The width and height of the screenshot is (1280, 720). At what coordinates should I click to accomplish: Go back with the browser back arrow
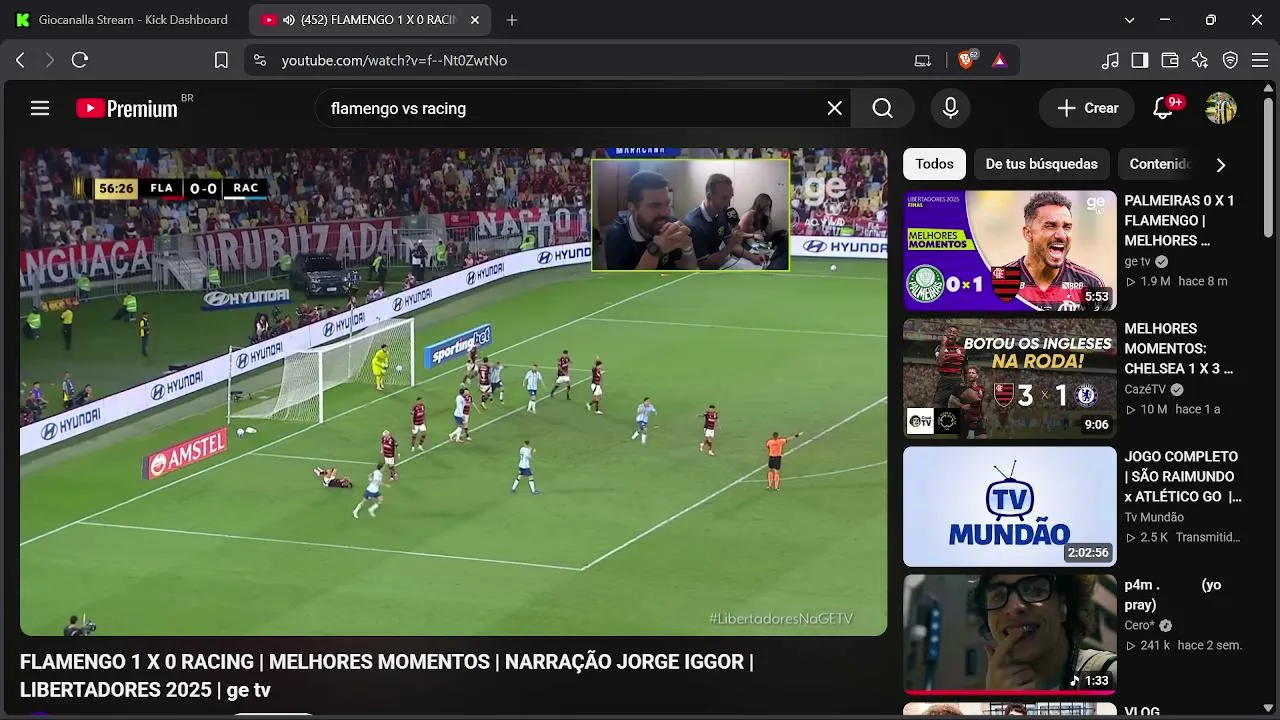point(20,60)
